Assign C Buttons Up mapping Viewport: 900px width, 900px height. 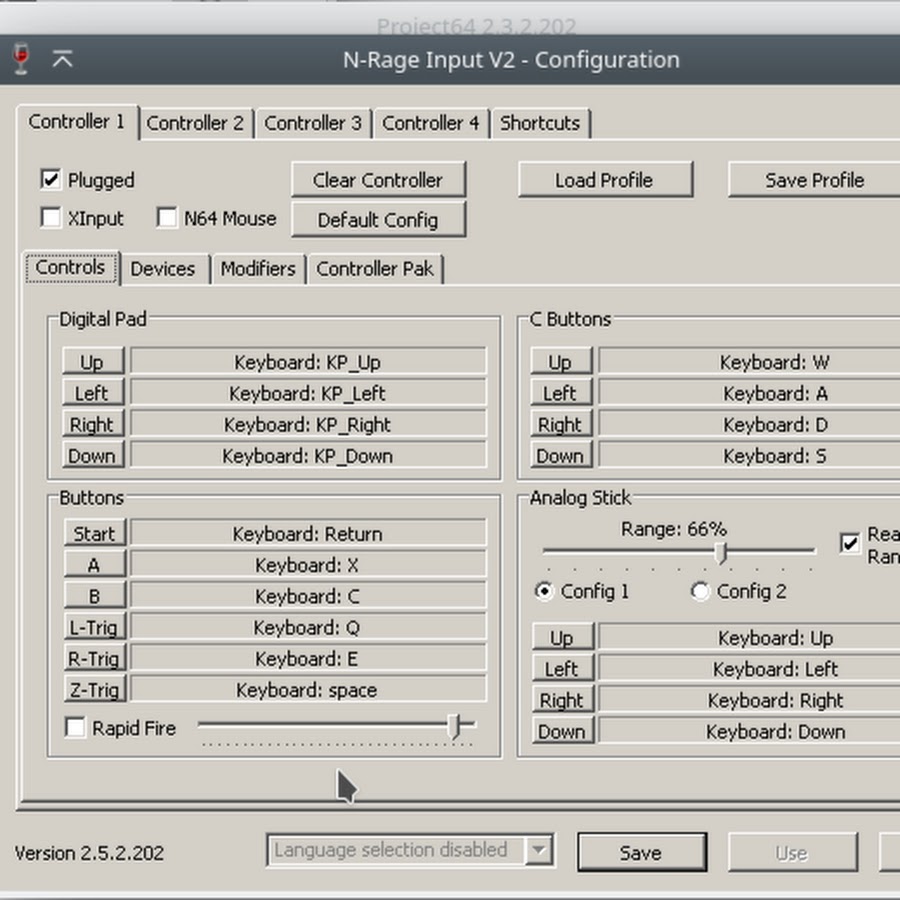click(x=561, y=362)
